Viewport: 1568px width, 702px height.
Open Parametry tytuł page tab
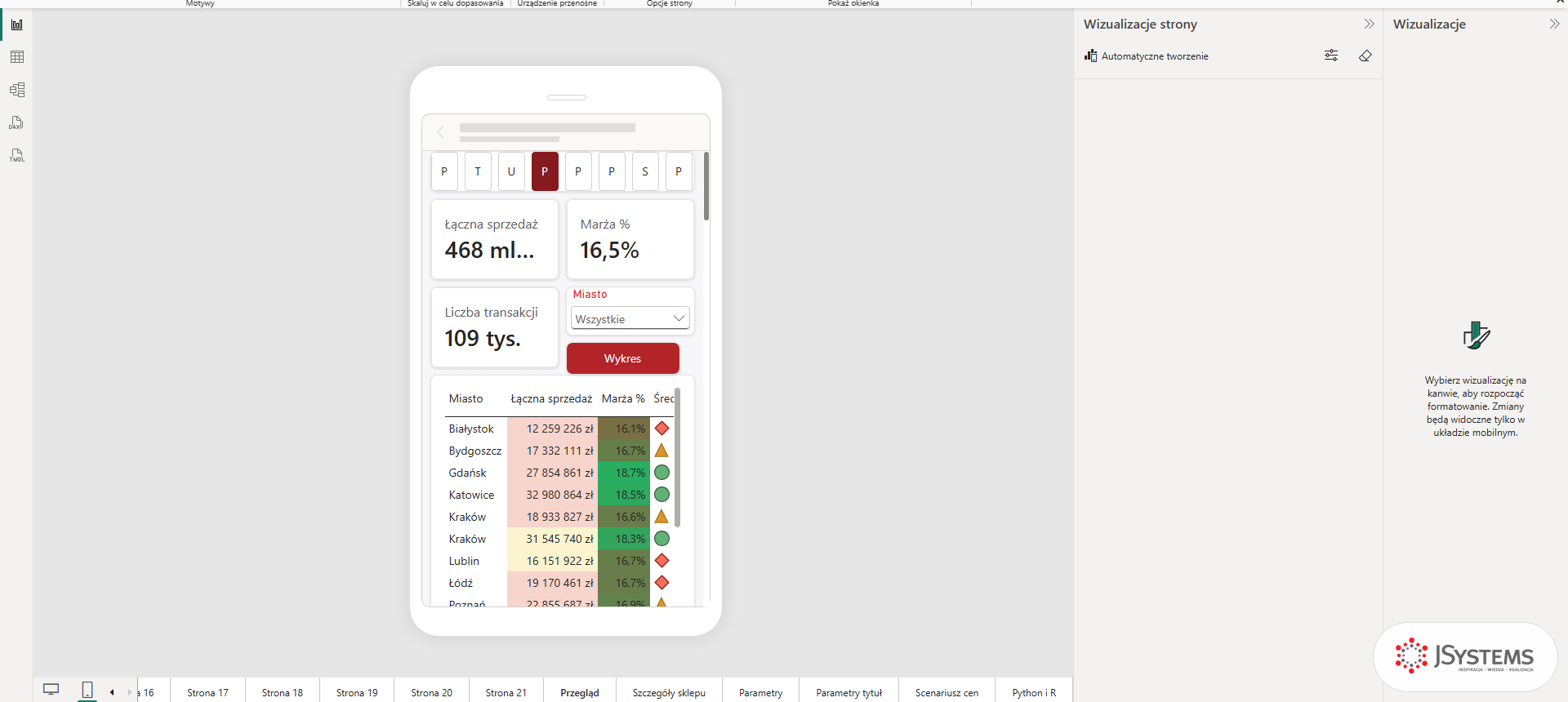(849, 692)
